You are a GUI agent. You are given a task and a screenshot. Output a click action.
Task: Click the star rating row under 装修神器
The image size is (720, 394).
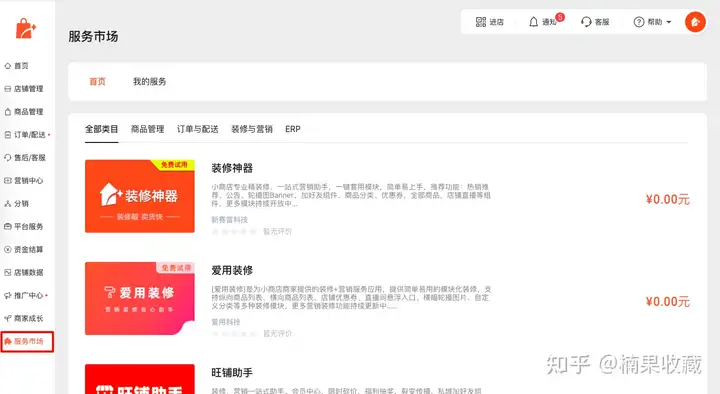[x=234, y=232]
